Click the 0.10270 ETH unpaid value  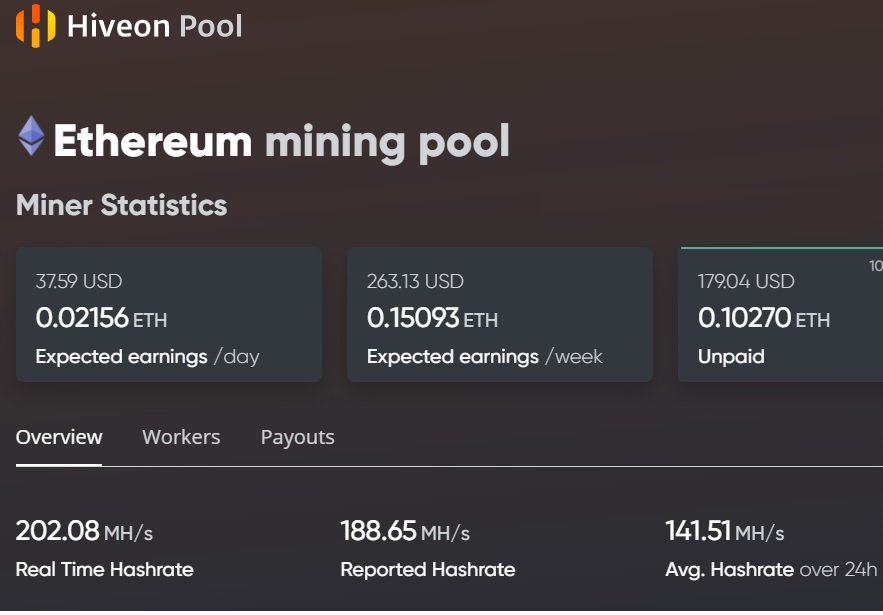764,318
